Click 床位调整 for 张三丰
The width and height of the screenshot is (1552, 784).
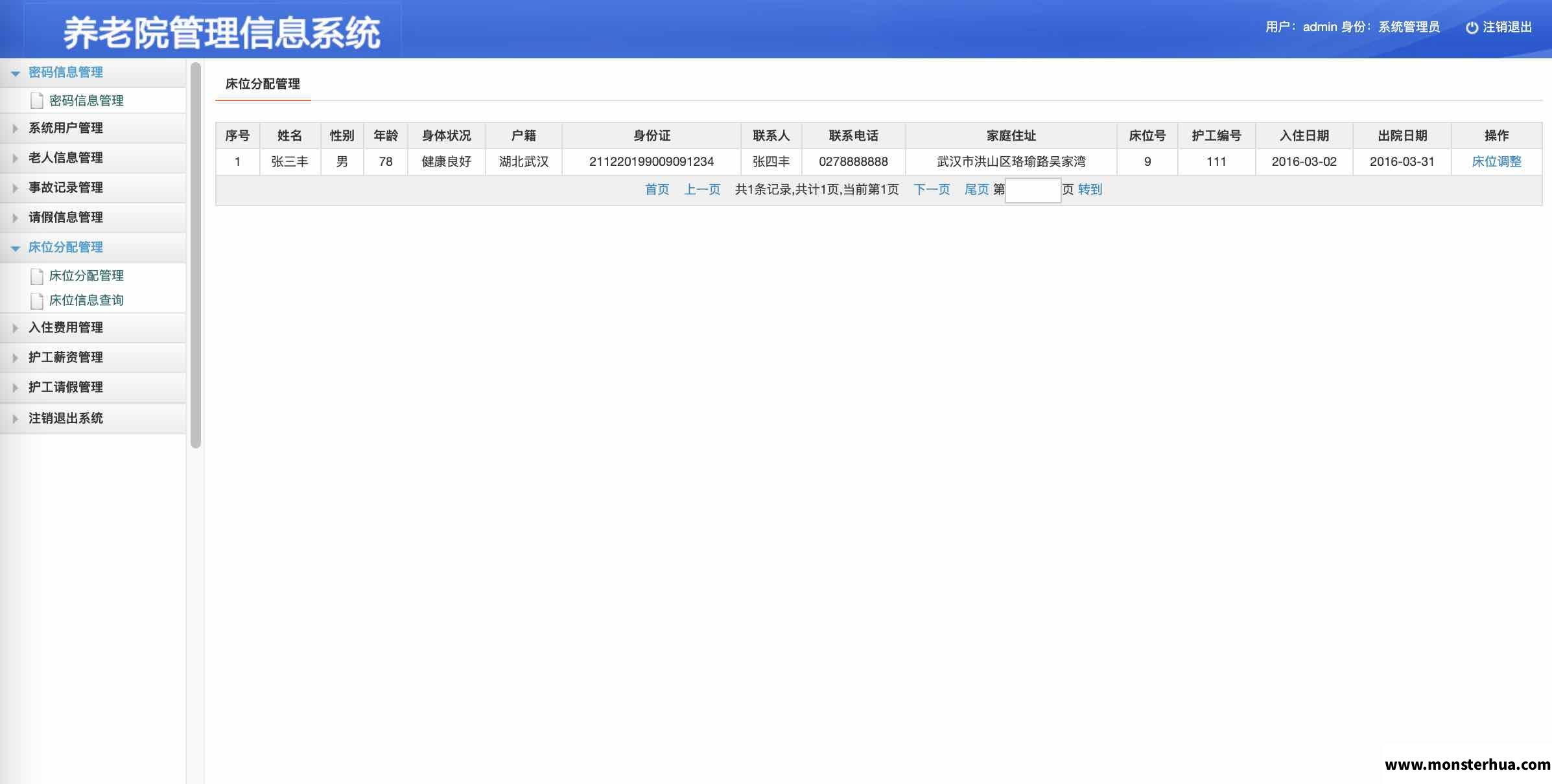[1496, 162]
